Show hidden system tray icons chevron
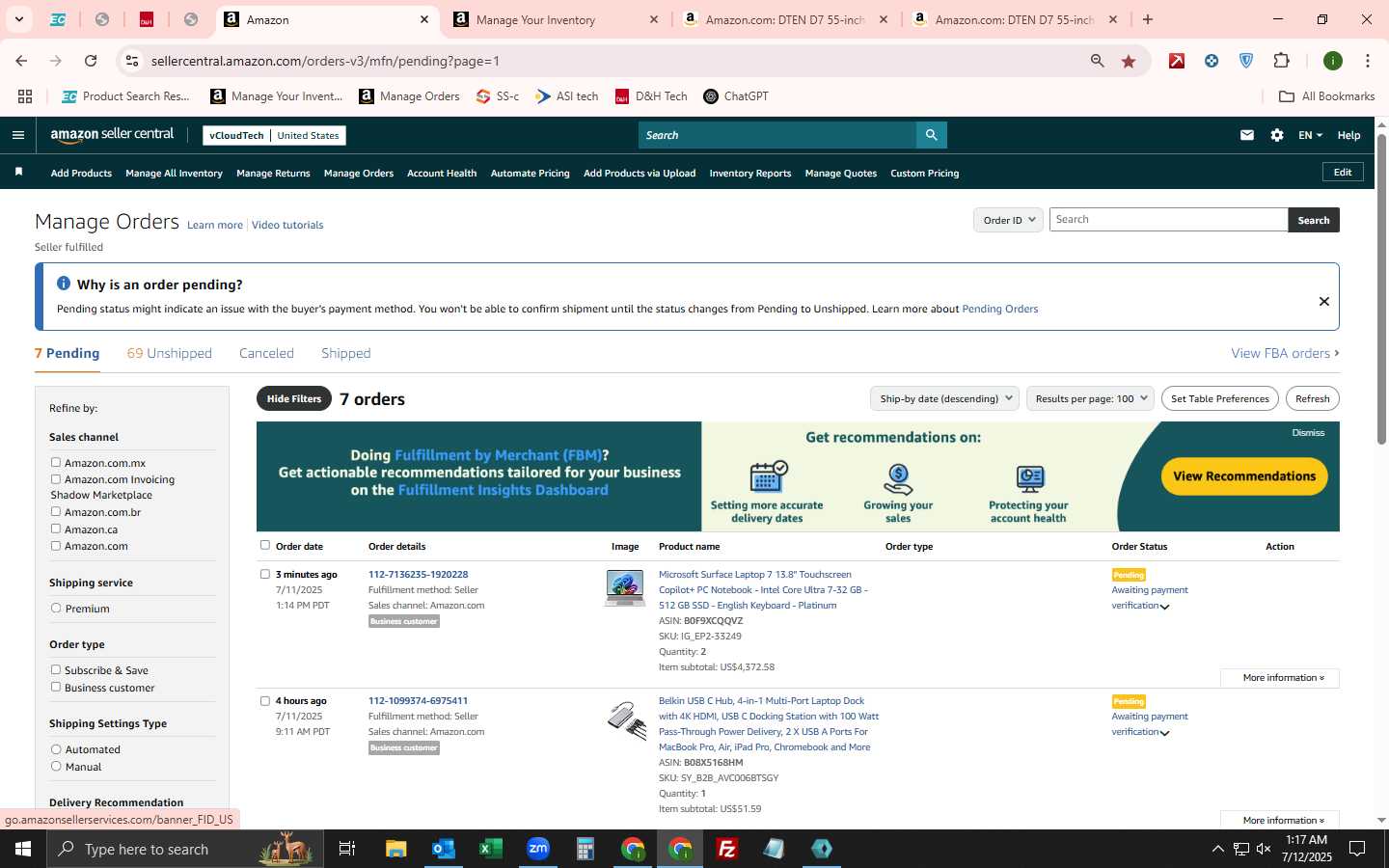This screenshot has width=1389, height=868. [x=1217, y=849]
